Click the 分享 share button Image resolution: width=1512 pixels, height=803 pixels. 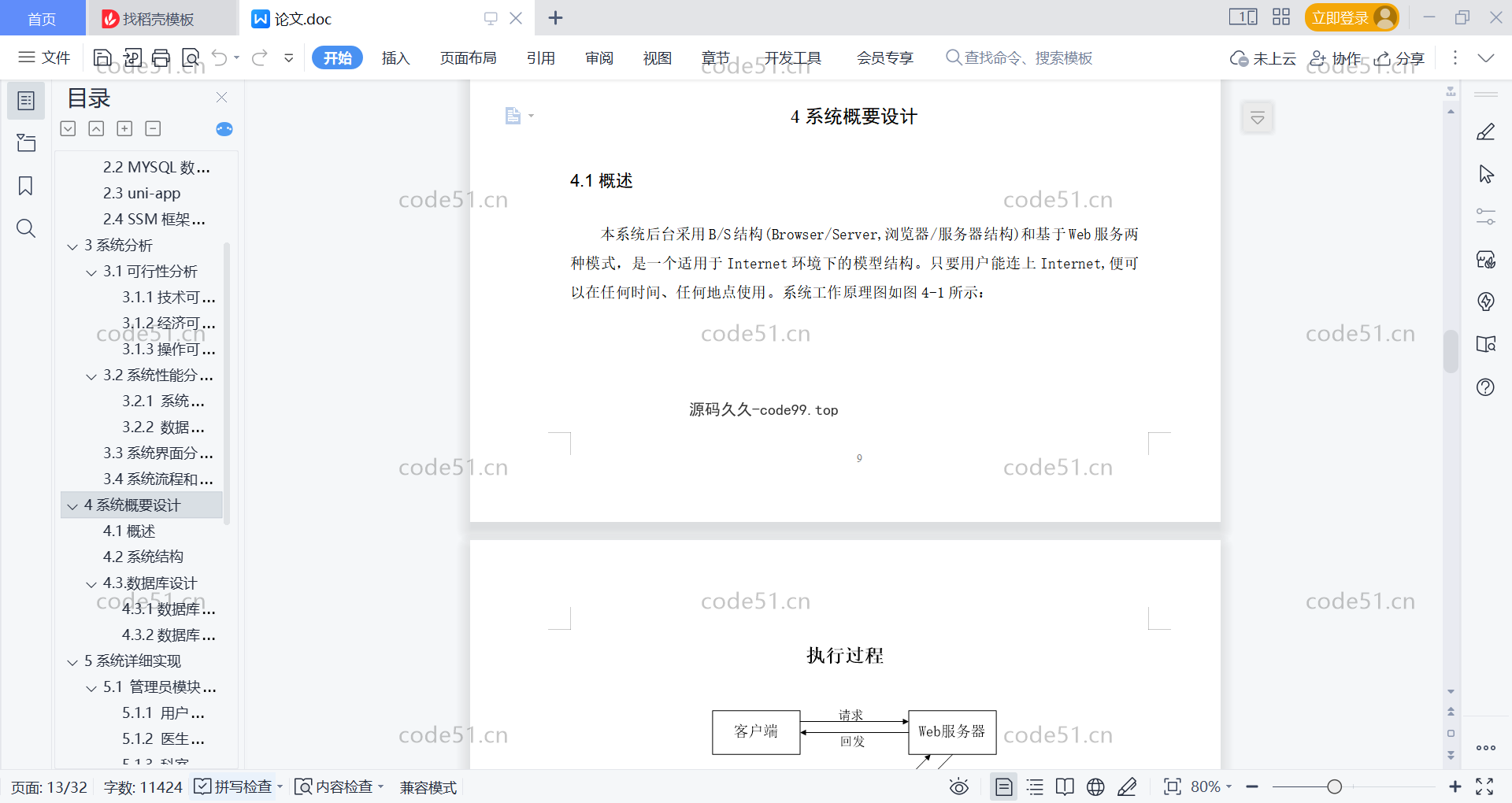click(1399, 58)
